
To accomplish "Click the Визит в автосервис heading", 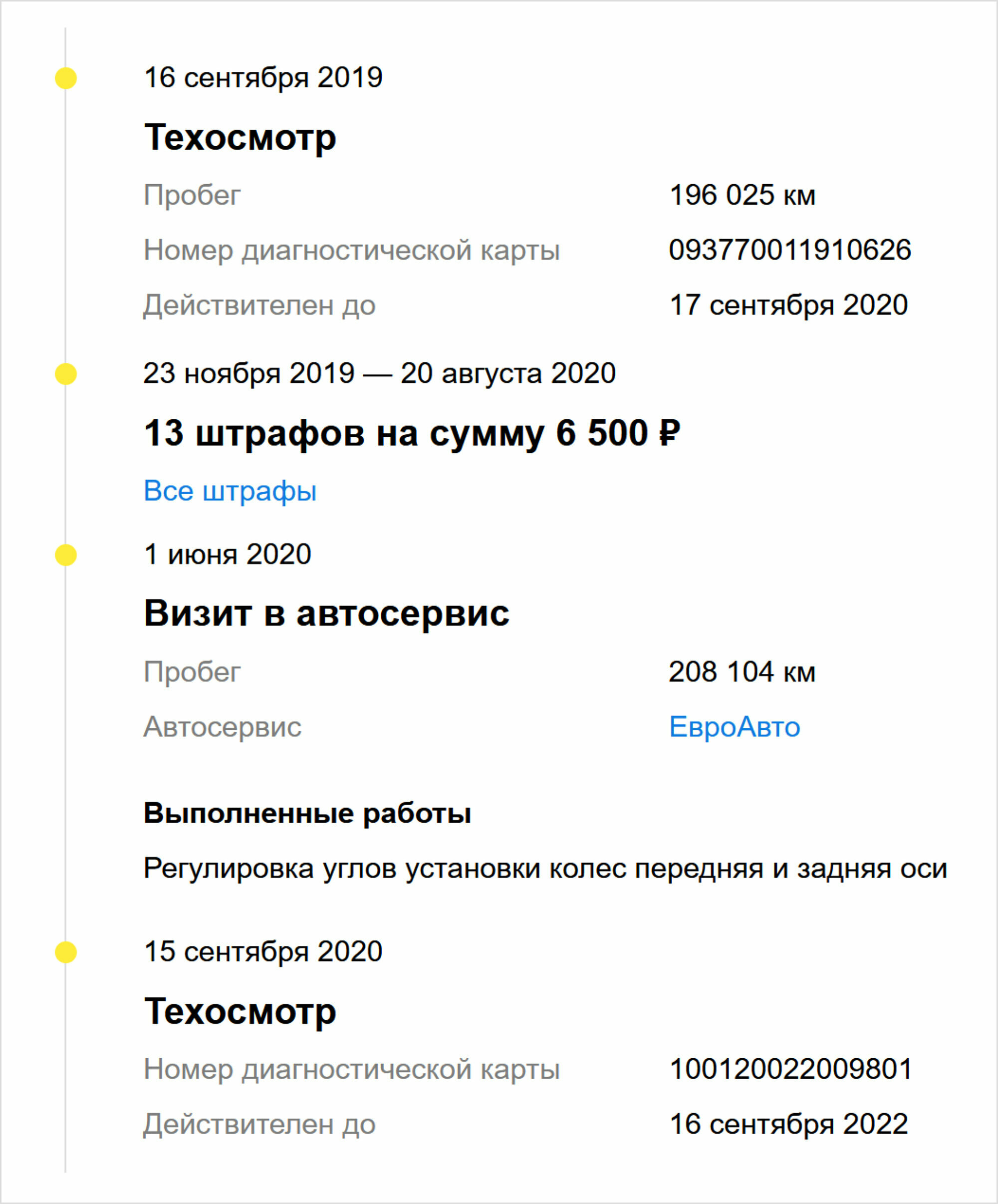I will pos(326,613).
